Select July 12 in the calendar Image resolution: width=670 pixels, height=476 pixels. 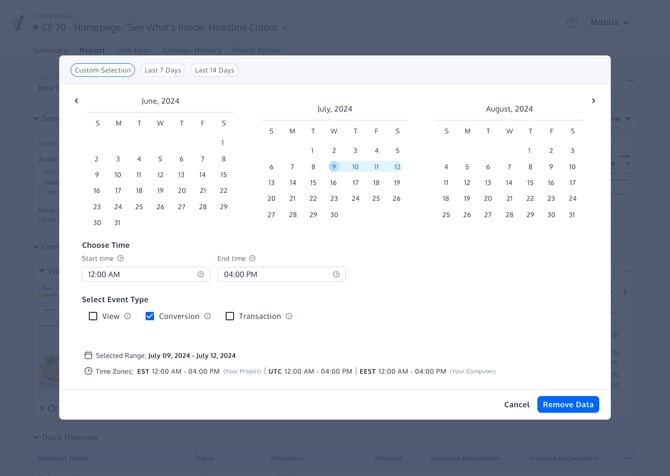tap(397, 167)
